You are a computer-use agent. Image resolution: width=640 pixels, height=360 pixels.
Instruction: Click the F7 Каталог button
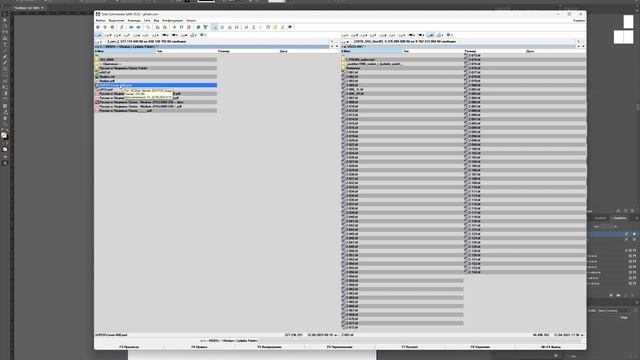click(x=410, y=347)
